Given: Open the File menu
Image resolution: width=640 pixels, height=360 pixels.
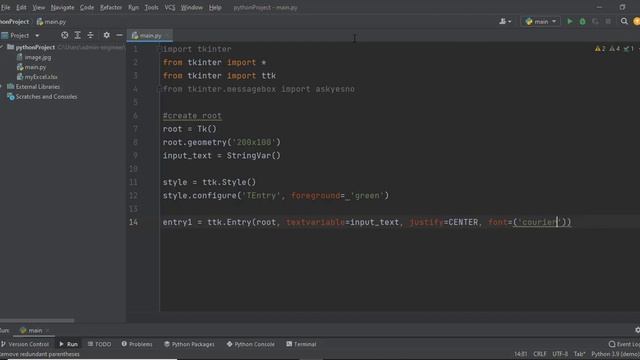Looking at the screenshot, I should [x=5, y=7].
